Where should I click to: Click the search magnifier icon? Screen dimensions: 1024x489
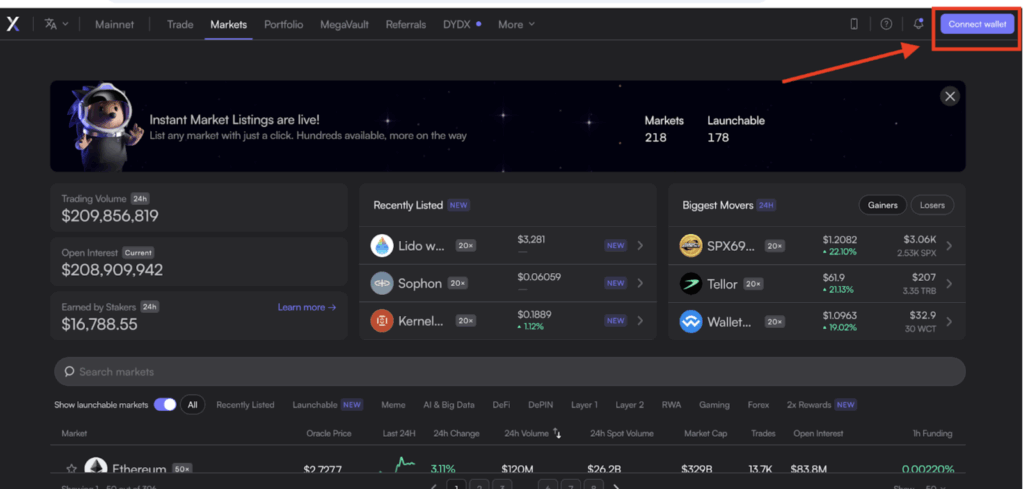pos(69,371)
